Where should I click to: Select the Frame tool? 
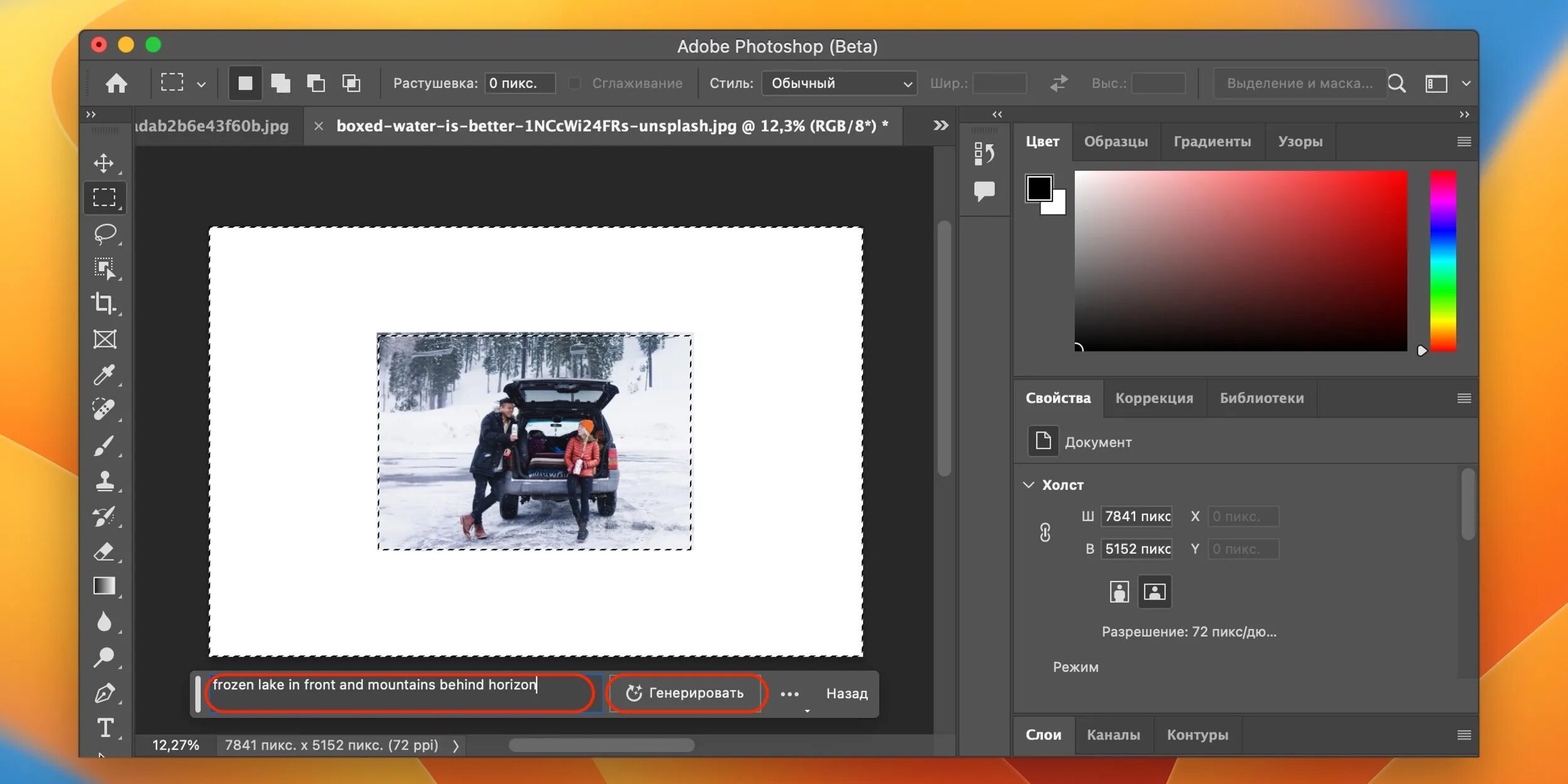tap(104, 339)
